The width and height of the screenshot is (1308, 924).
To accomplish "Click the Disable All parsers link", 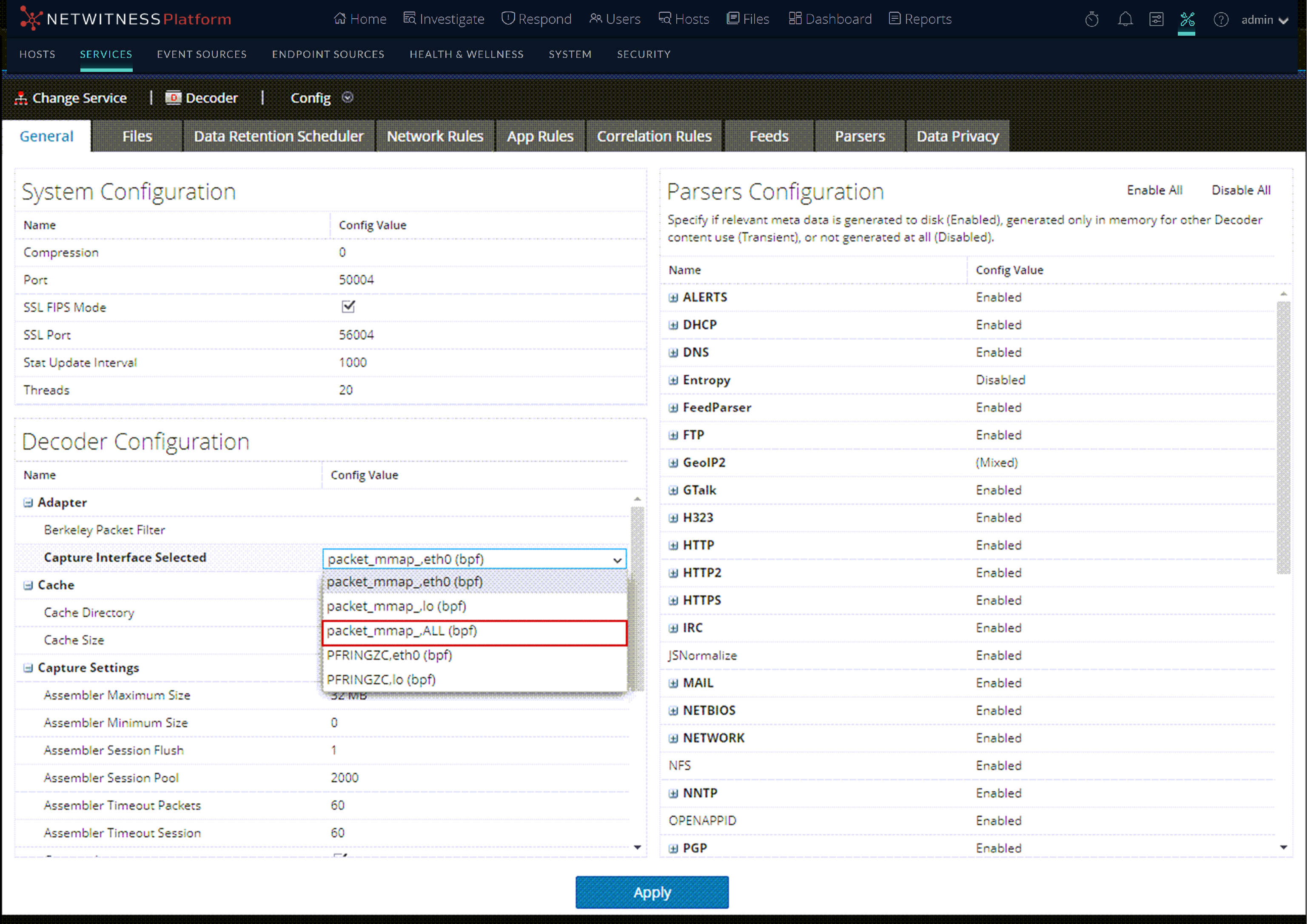I will coord(1240,190).
